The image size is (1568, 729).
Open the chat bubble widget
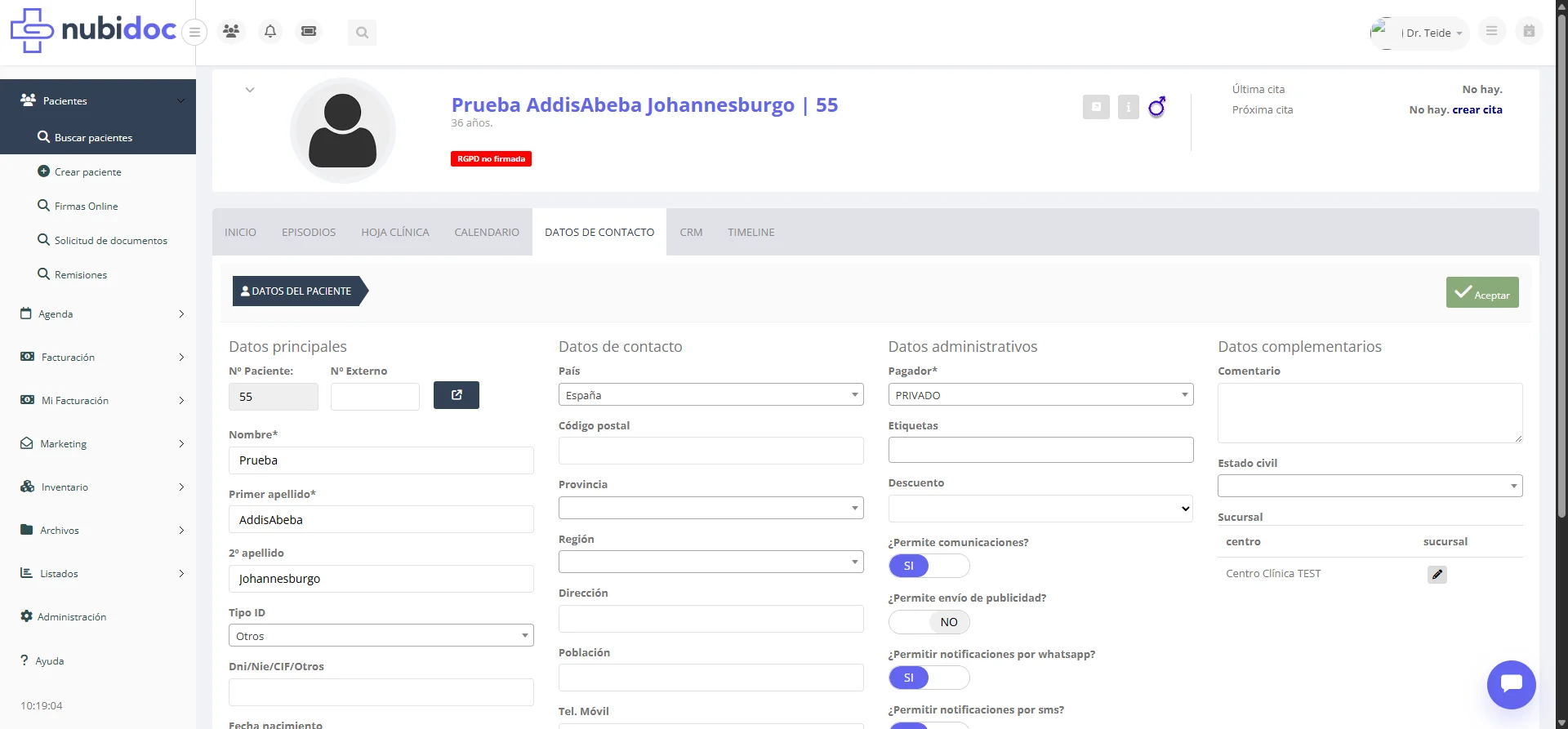tap(1512, 684)
